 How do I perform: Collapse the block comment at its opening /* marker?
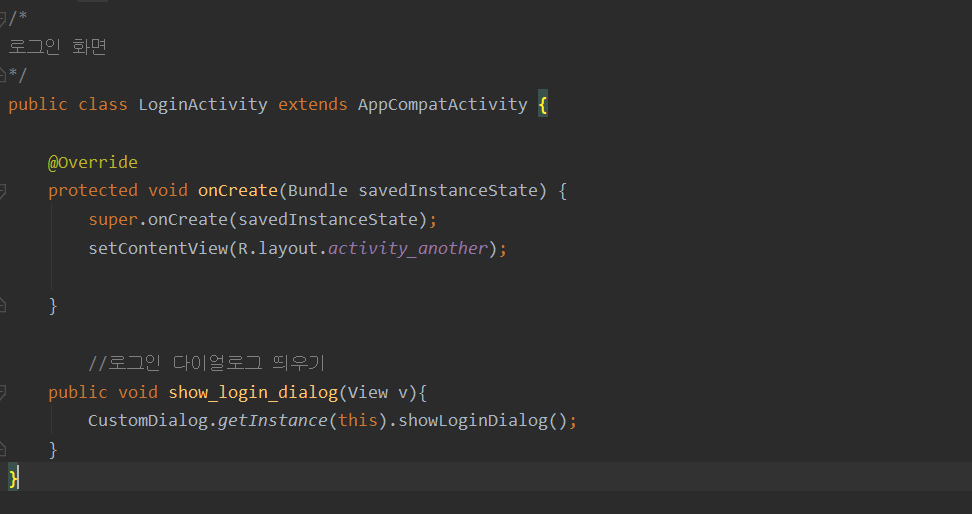[2, 17]
